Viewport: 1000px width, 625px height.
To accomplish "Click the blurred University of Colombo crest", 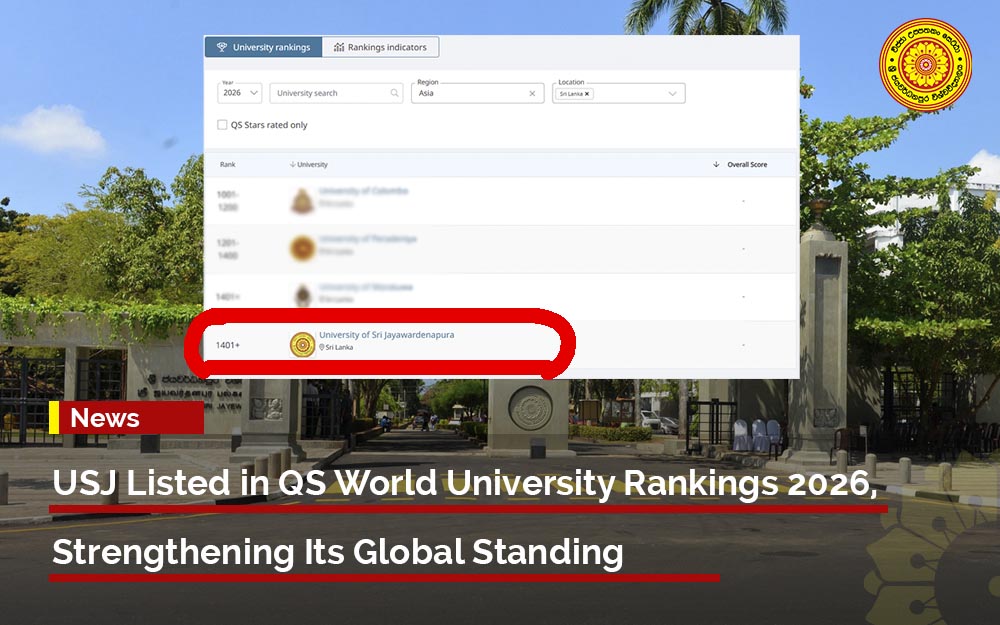I will [x=302, y=201].
